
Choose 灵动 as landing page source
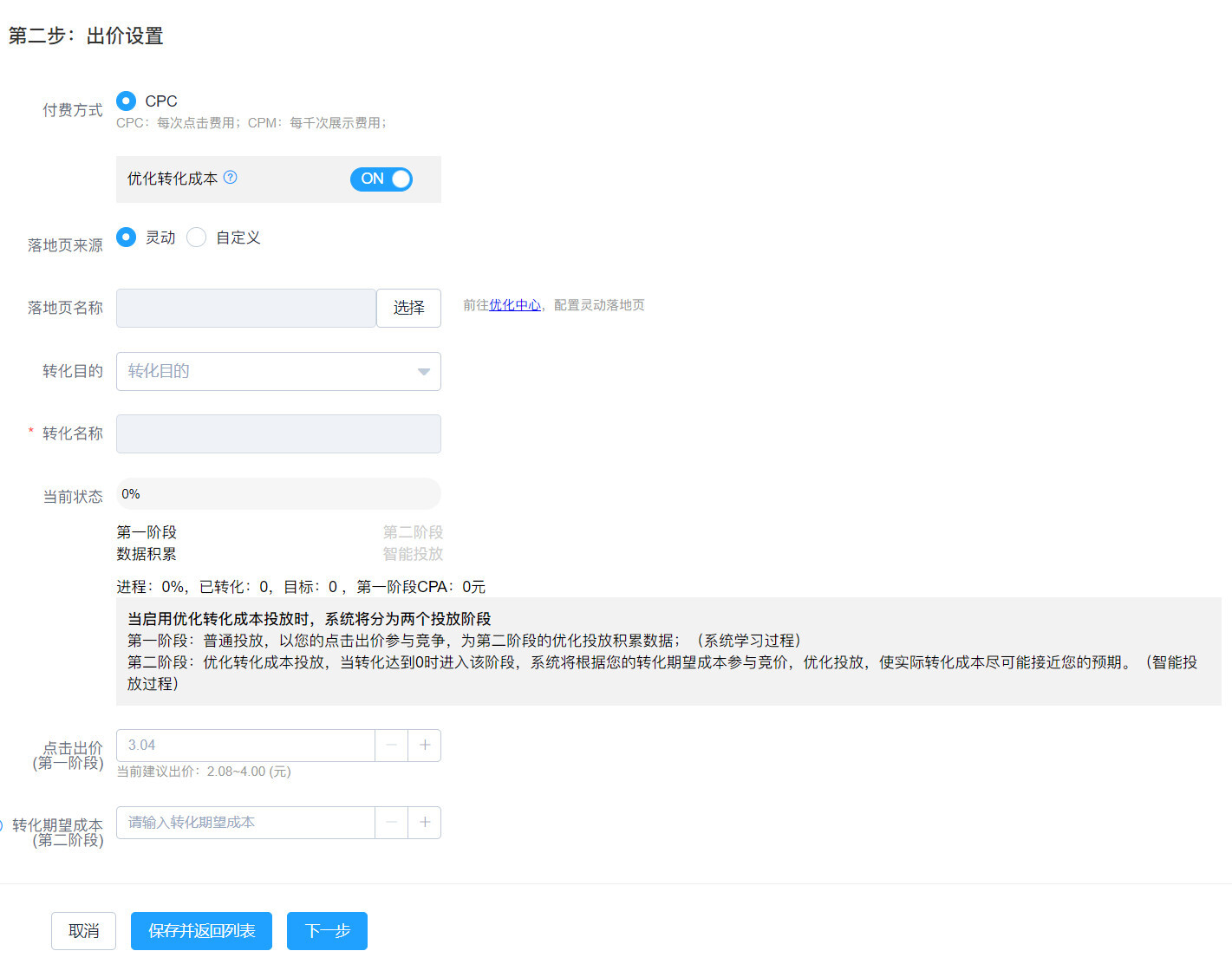[126, 237]
